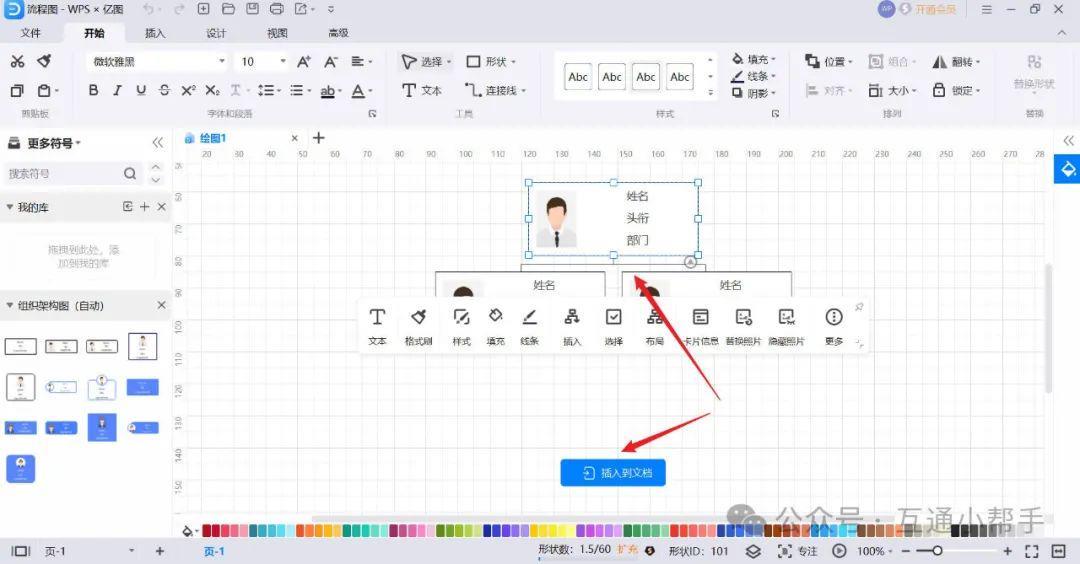Pin the floating toolbar with the pin icon
Screen dimensions: 1080x564
pos(860,307)
